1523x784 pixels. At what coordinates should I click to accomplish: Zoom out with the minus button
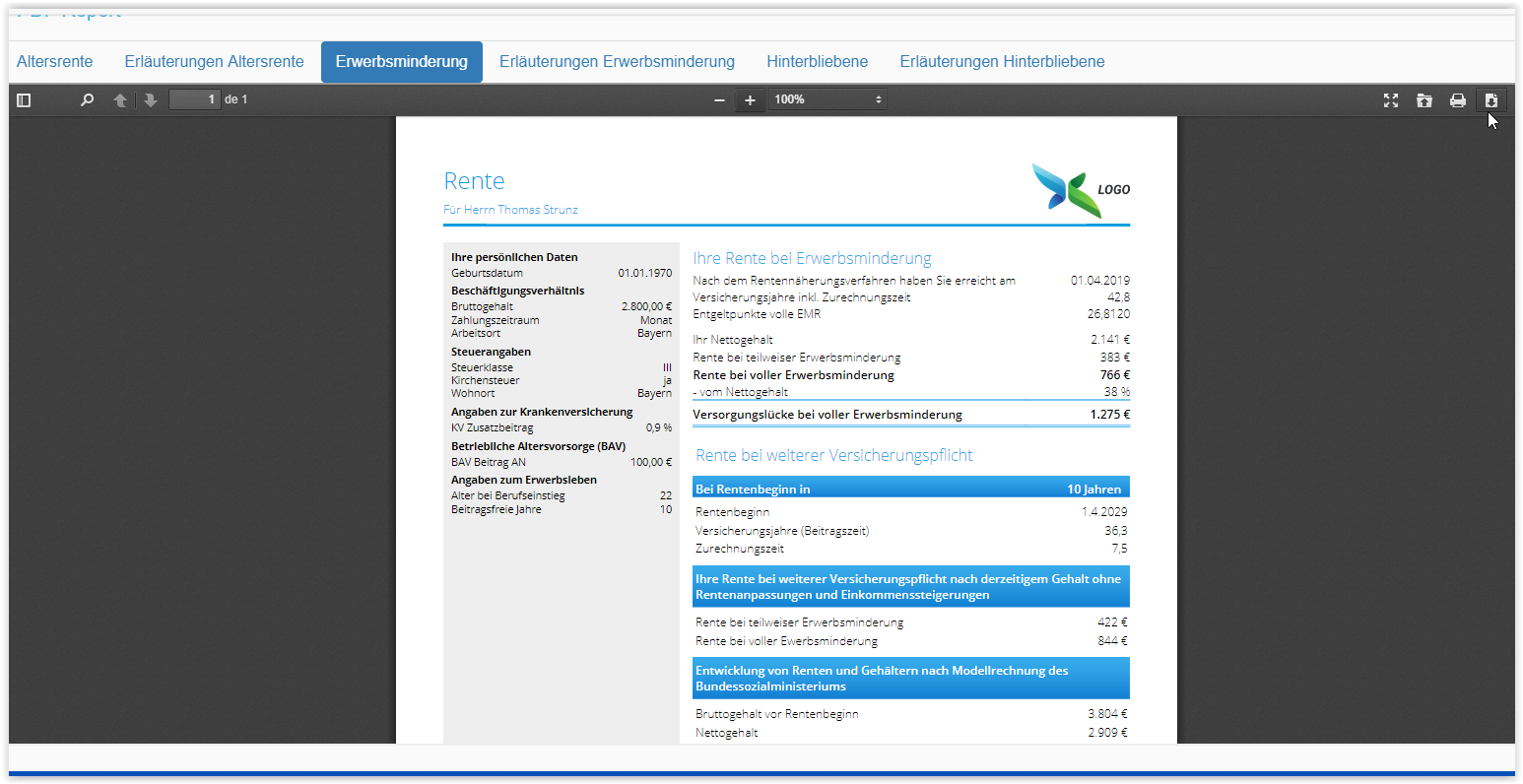(x=719, y=99)
